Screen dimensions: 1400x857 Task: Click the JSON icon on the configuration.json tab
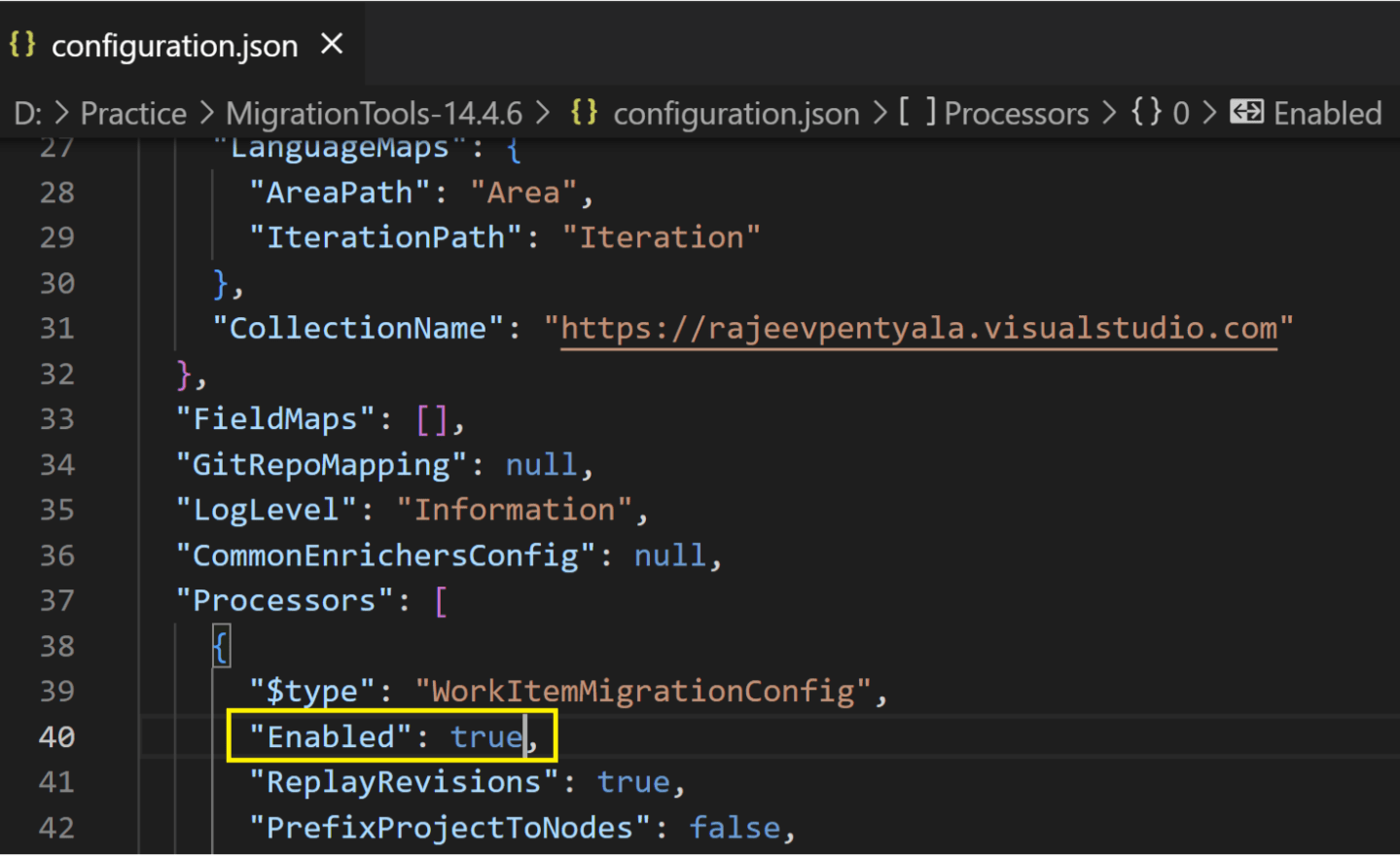(21, 44)
